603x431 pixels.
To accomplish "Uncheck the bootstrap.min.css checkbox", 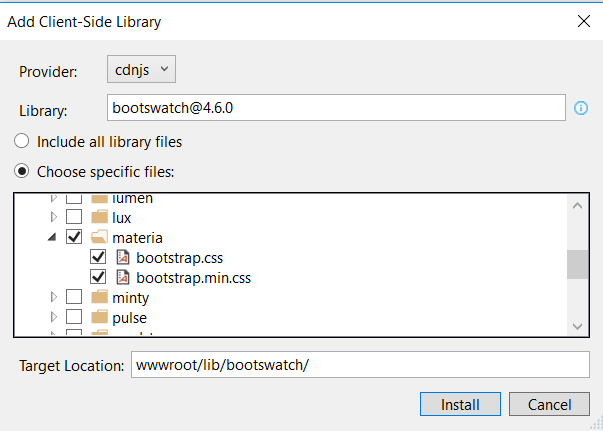I will 98,277.
